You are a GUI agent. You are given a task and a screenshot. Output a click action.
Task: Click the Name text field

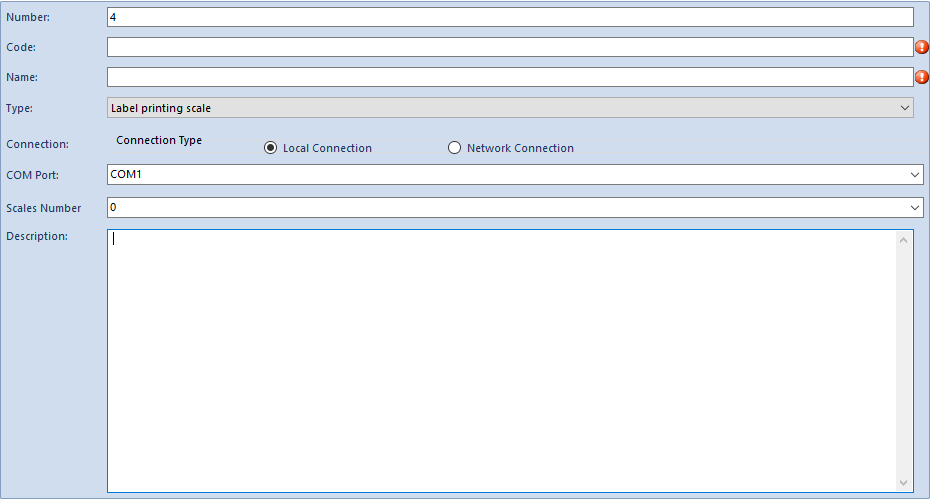click(x=510, y=77)
